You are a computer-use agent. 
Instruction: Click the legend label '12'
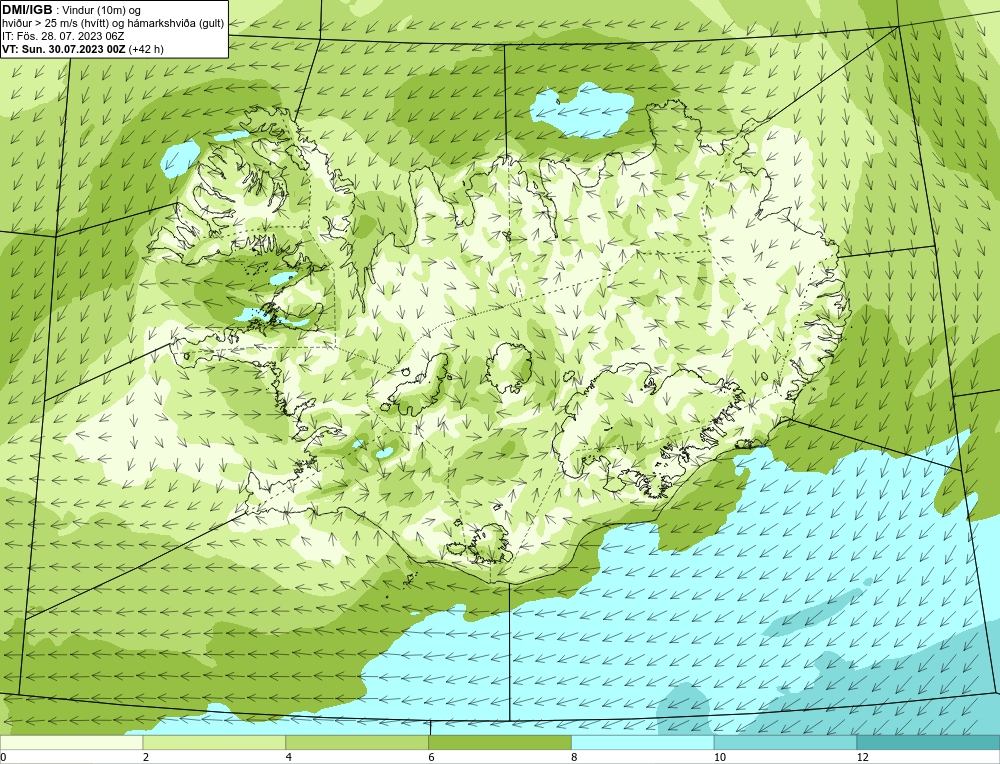pos(862,757)
